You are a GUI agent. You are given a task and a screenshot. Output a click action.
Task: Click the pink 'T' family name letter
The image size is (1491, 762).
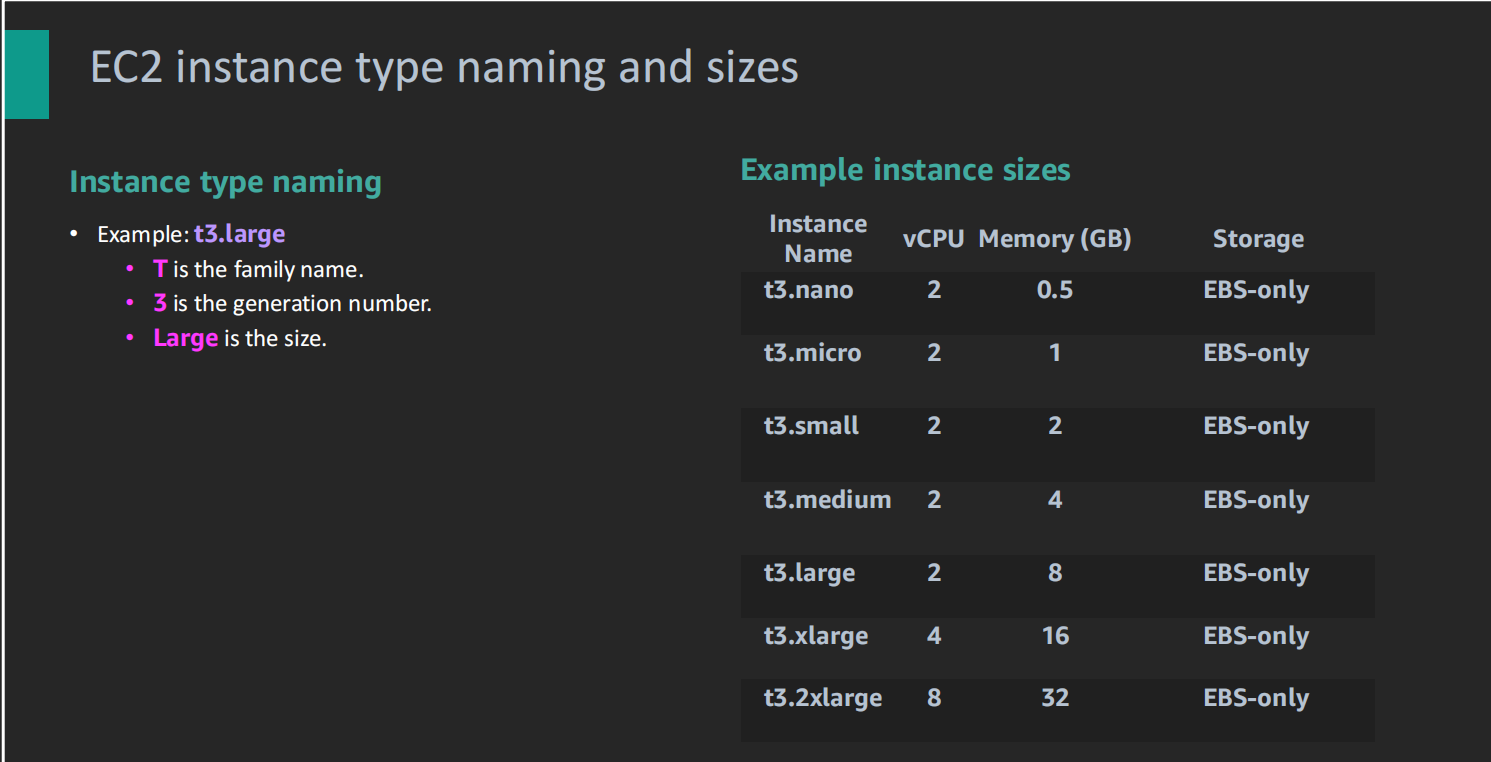[160, 269]
